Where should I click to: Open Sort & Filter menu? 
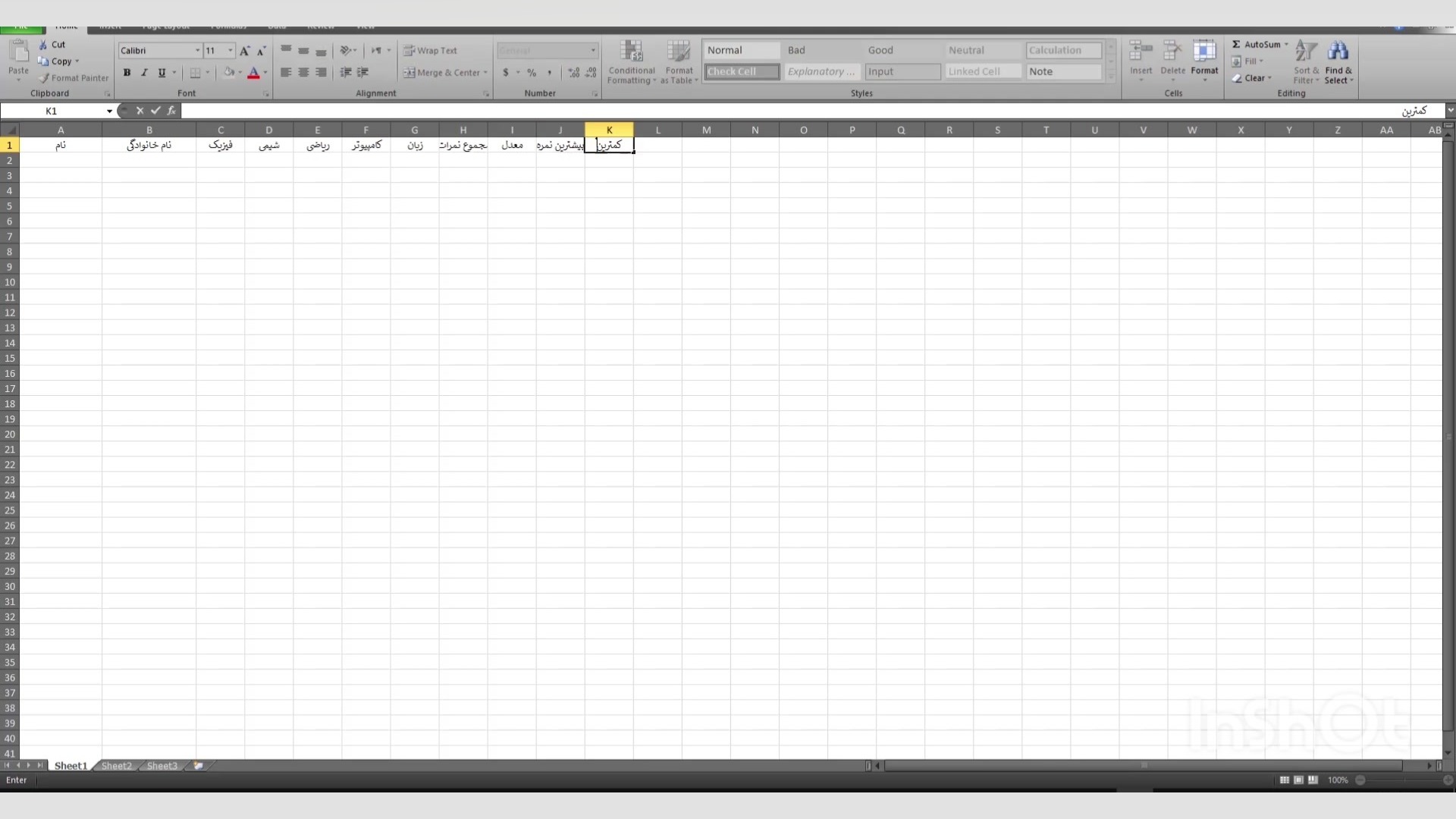[1306, 62]
